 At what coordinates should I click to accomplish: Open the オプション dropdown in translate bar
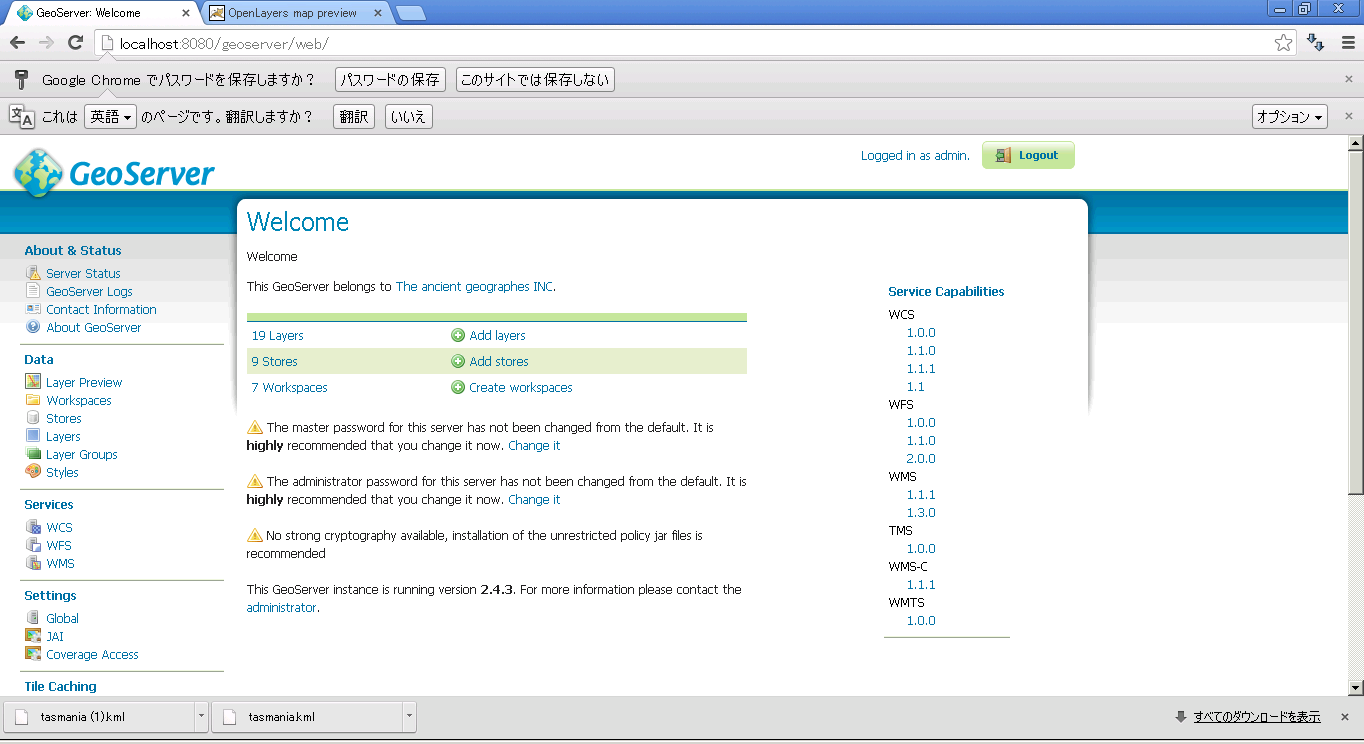point(1289,117)
